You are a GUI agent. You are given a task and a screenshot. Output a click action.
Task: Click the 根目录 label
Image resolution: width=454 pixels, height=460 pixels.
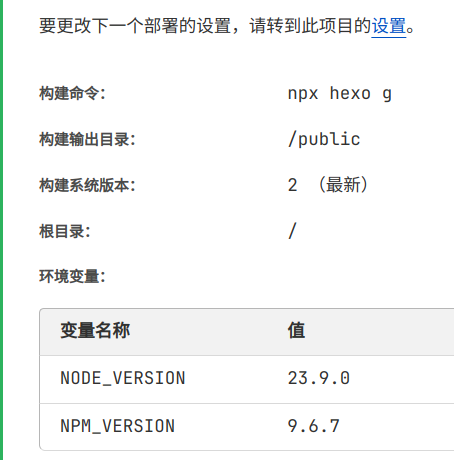coord(65,231)
